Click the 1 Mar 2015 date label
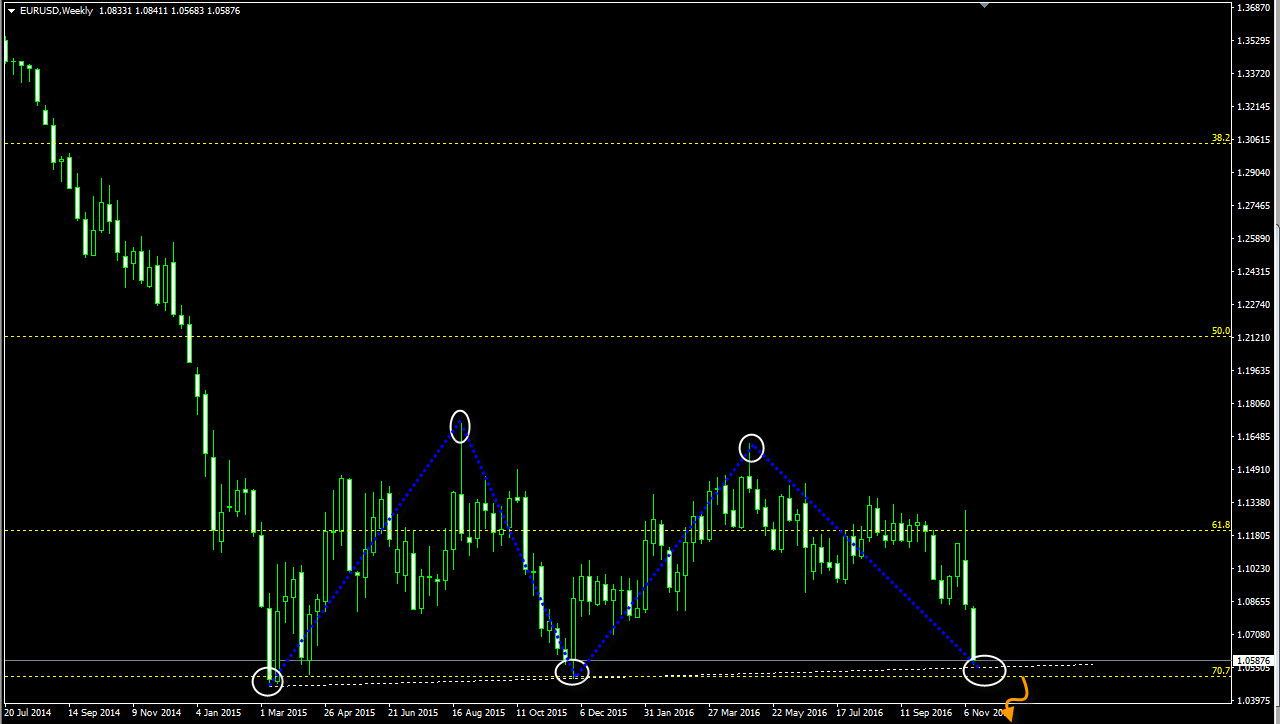This screenshot has height=724, width=1280. [283, 714]
